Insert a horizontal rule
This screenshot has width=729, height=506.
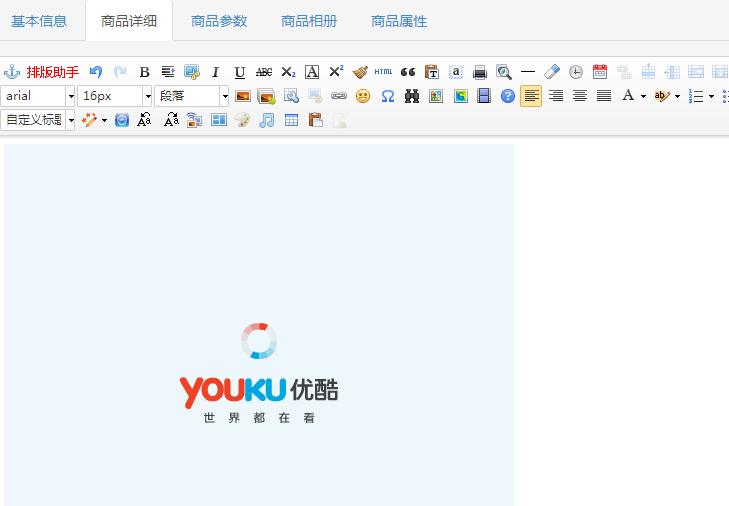[x=528, y=72]
